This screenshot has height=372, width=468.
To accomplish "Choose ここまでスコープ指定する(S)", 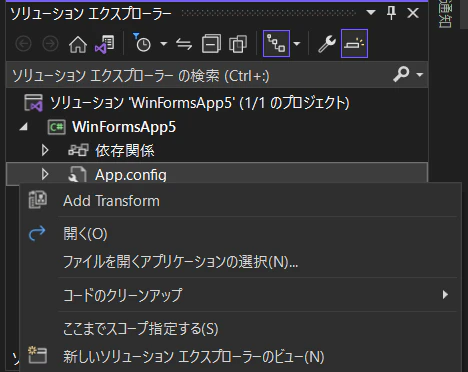I will [241, 329].
